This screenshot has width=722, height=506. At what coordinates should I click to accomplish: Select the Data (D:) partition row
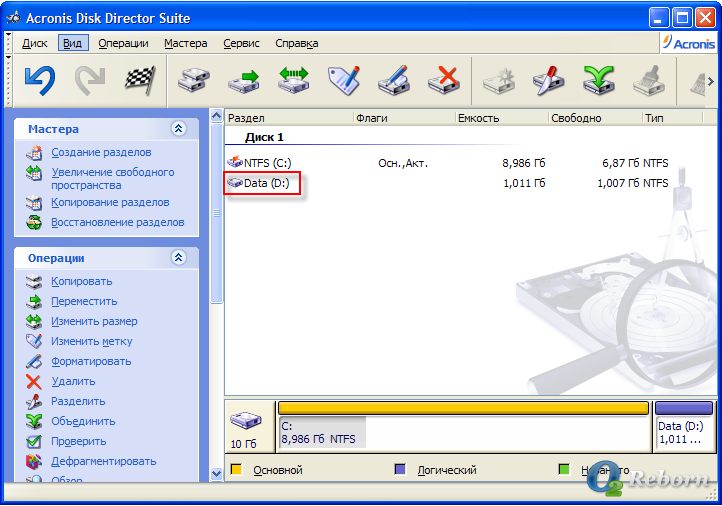pyautogui.click(x=448, y=183)
